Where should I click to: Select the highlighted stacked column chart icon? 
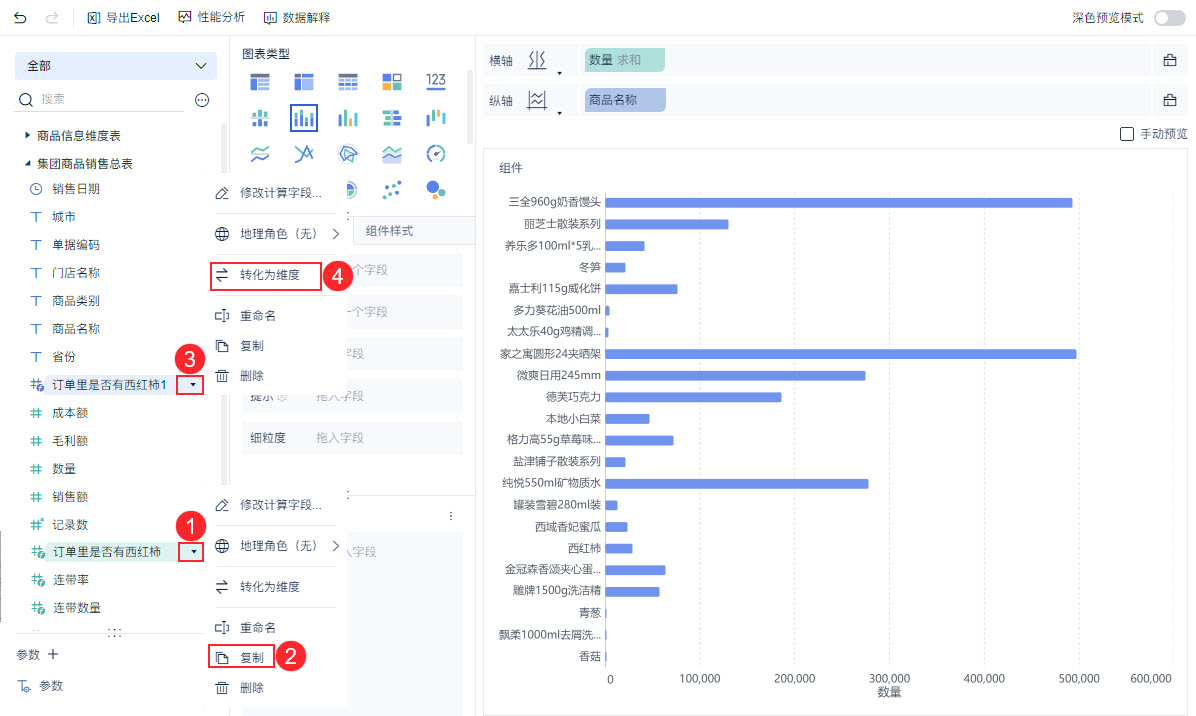(x=304, y=118)
